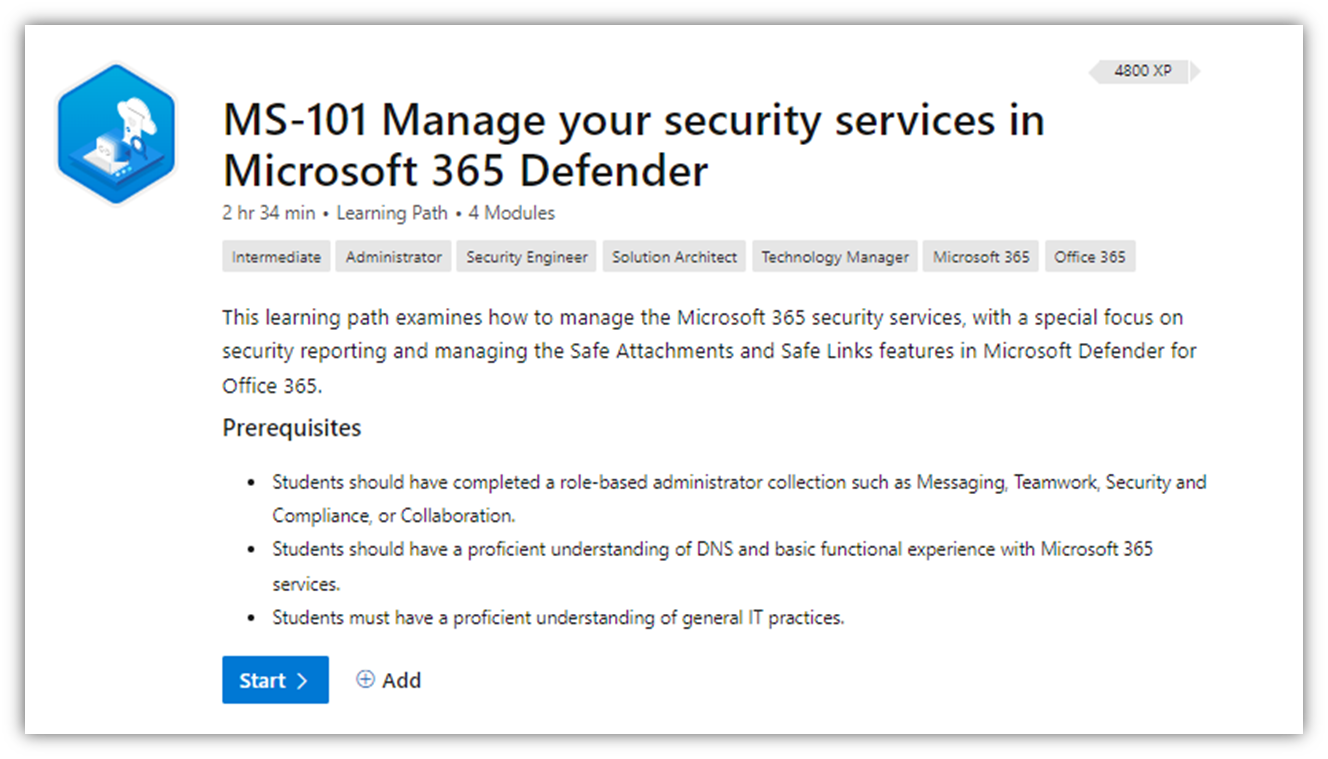
Task: Select the Office 365 product tag
Action: 1090,256
